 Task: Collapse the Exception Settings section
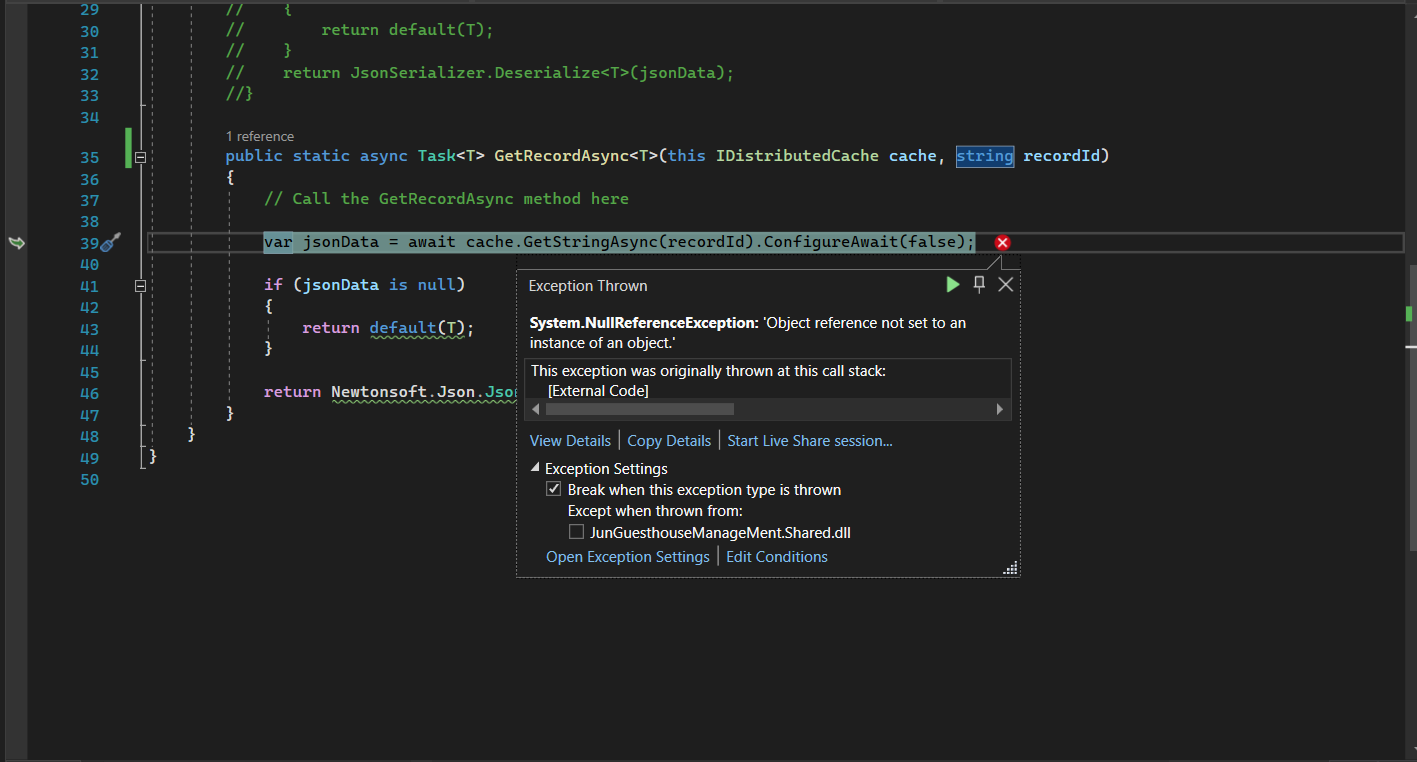click(535, 468)
